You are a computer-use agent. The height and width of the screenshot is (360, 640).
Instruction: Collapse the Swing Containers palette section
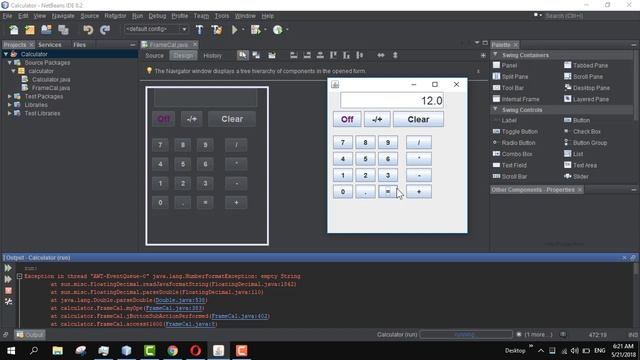tap(496, 55)
